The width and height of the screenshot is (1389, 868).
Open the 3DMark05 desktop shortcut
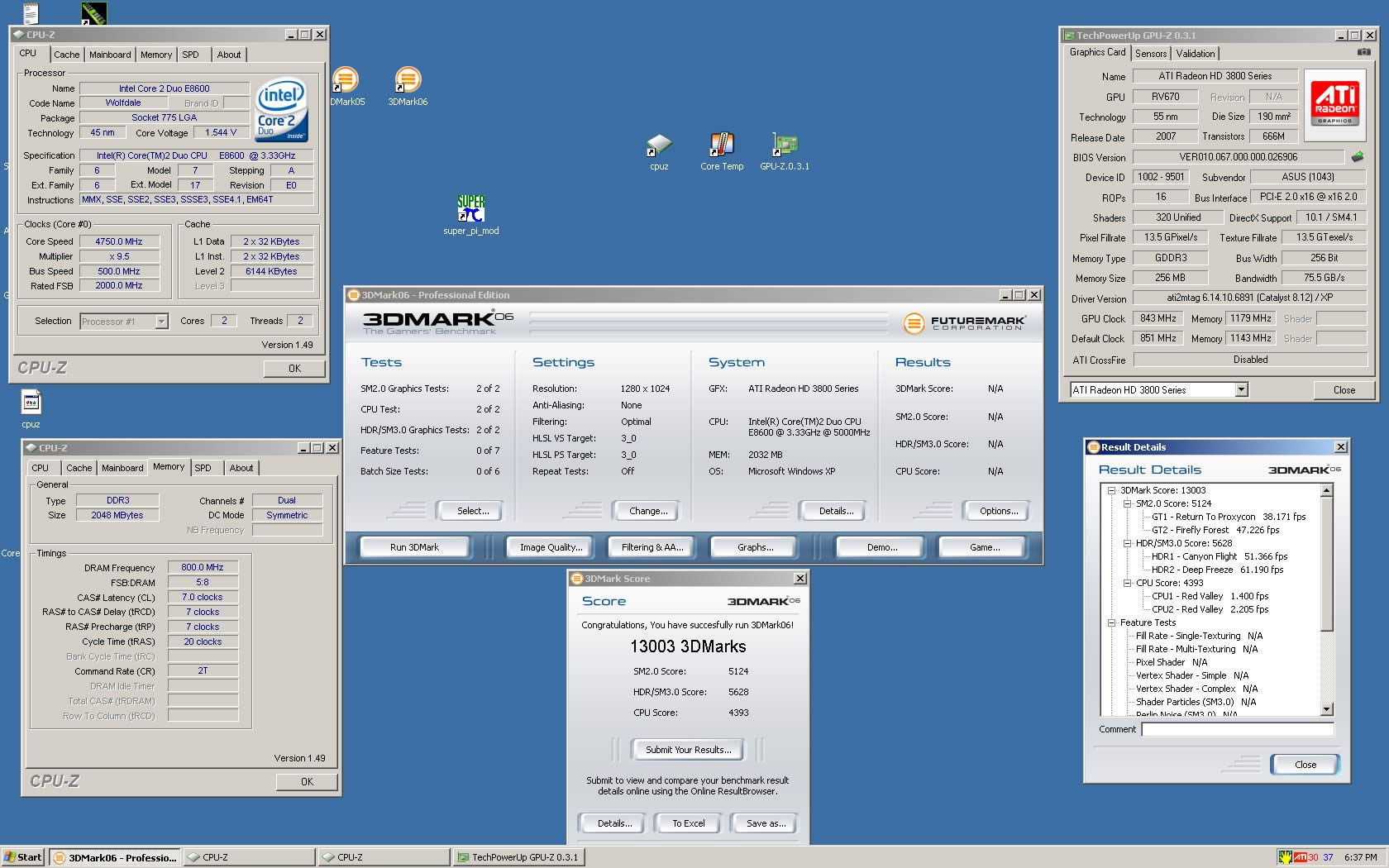(346, 86)
